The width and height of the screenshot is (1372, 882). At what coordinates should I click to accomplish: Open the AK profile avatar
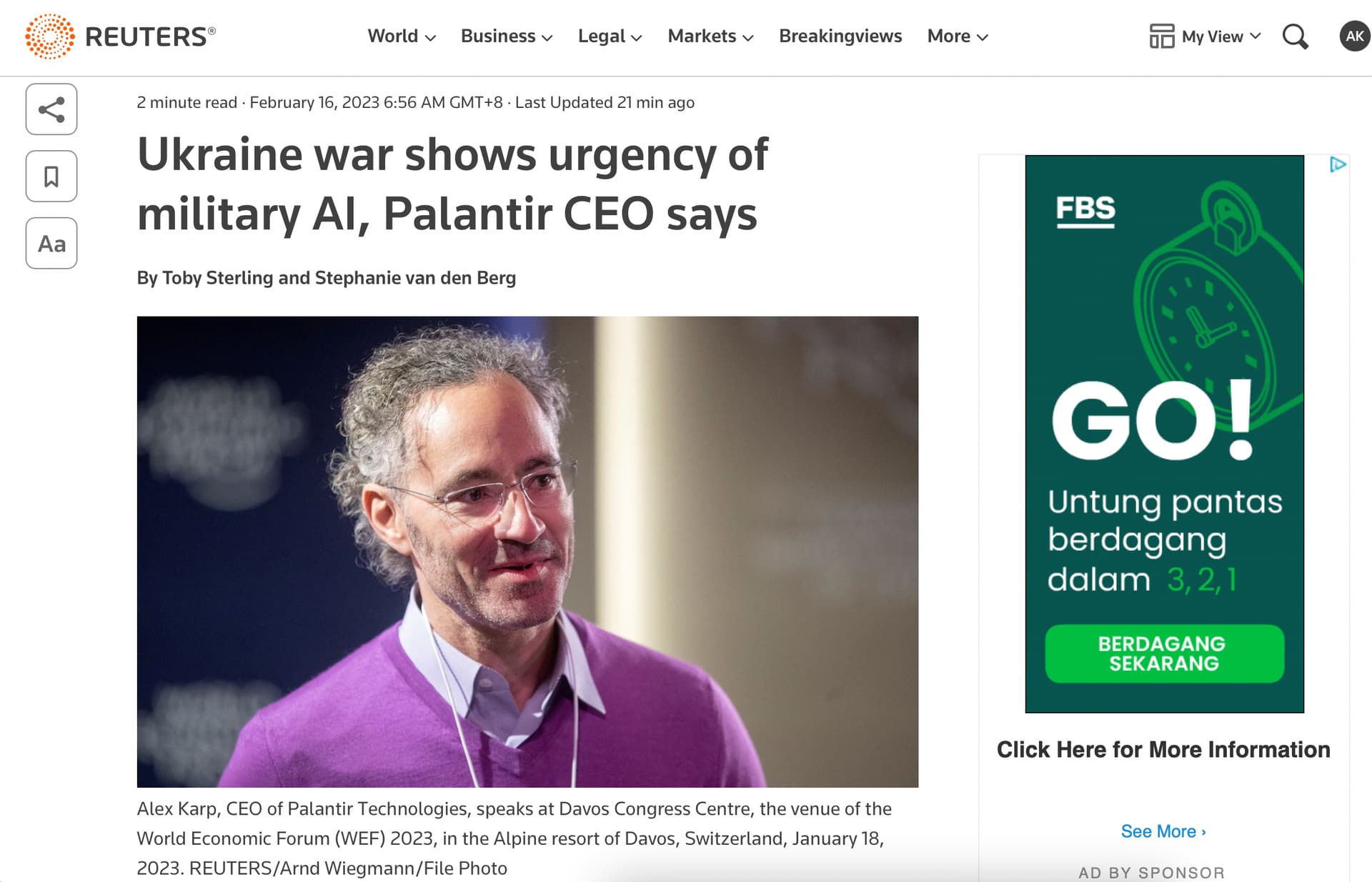click(x=1354, y=36)
